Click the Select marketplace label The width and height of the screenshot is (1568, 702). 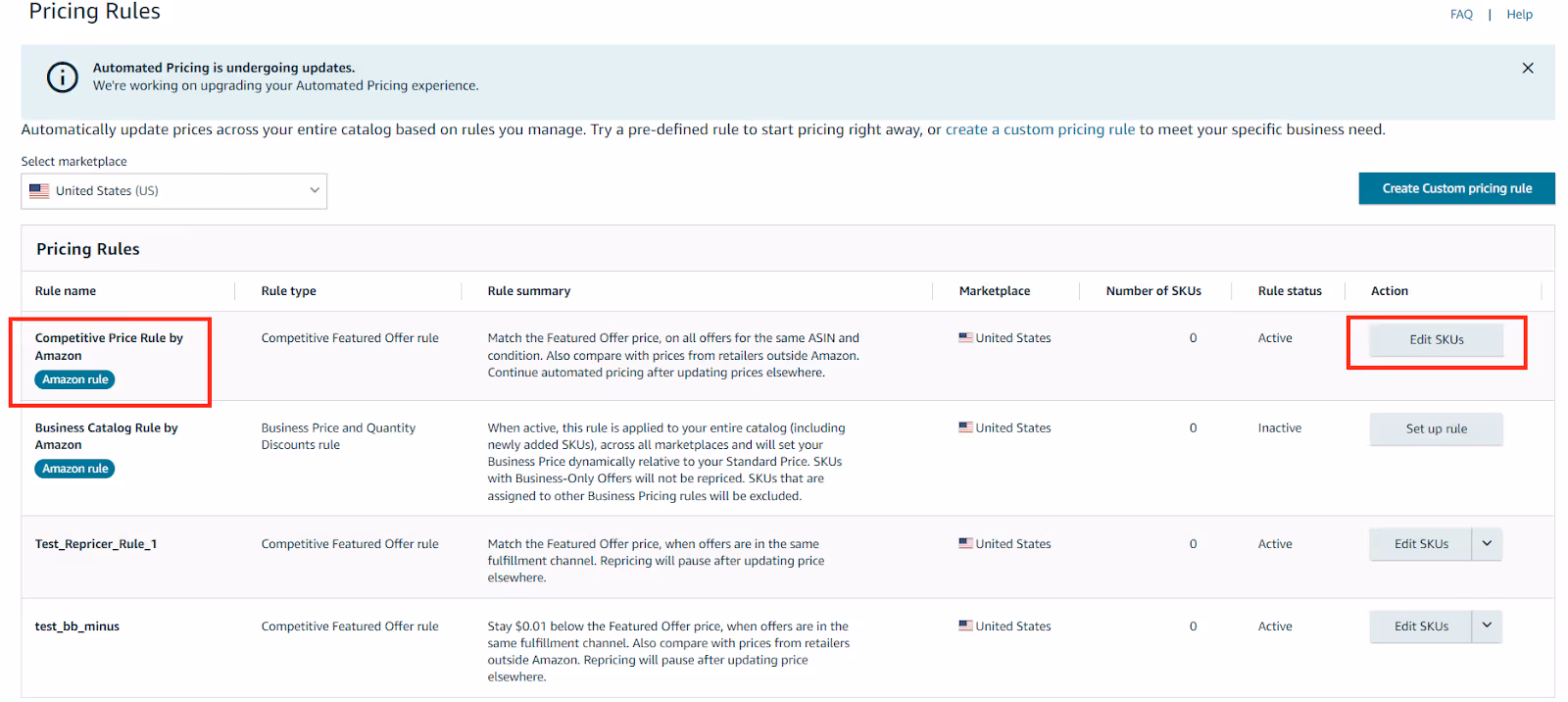[73, 162]
